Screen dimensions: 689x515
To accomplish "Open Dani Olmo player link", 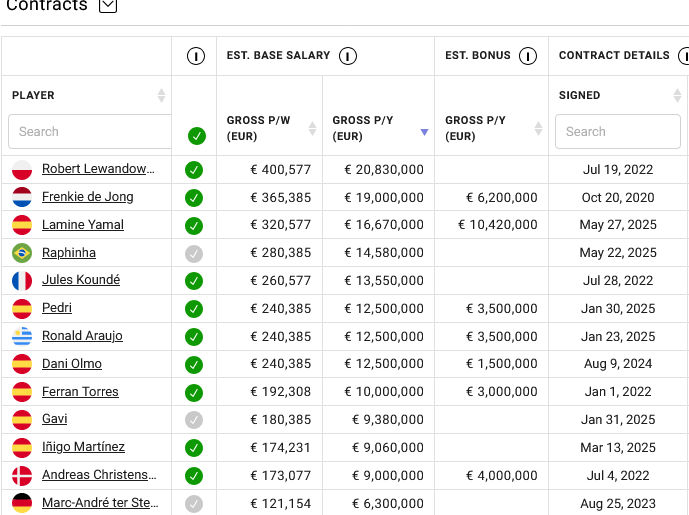I will [x=72, y=364].
